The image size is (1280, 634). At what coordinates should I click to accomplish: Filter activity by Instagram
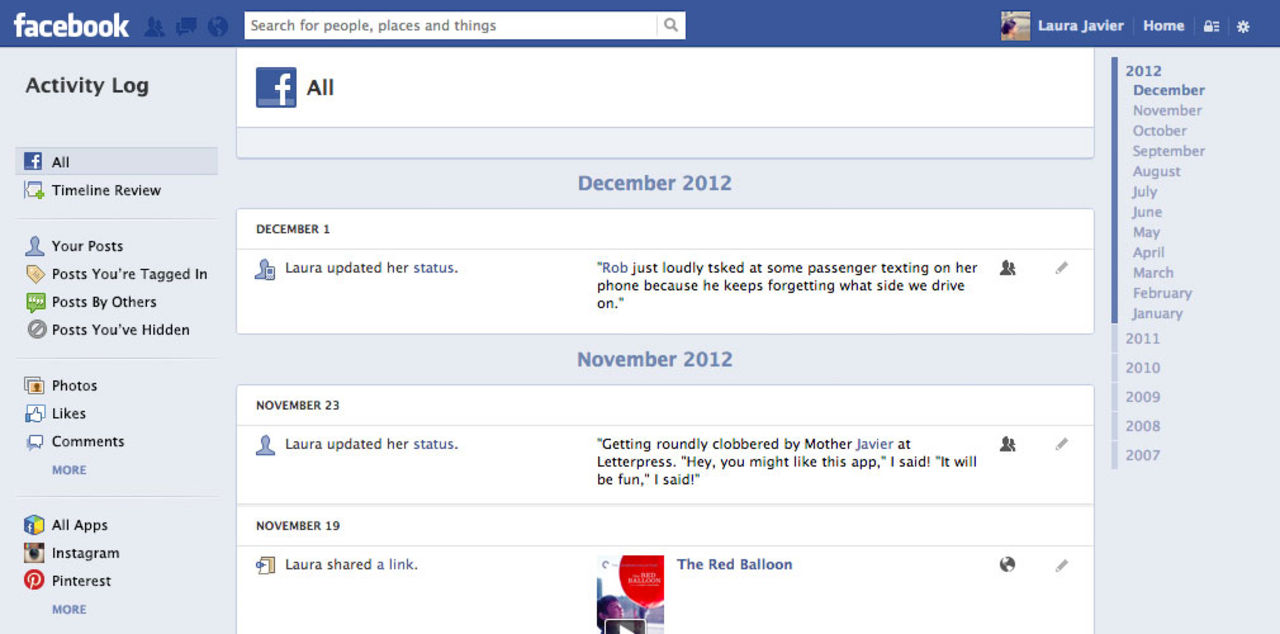[85, 553]
